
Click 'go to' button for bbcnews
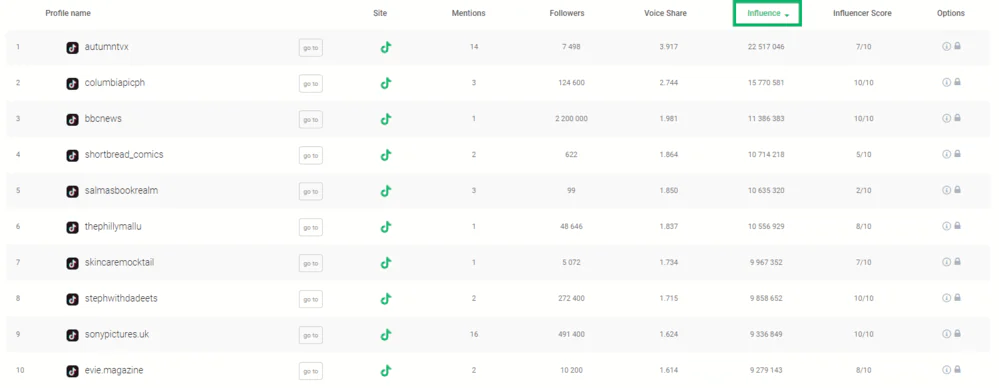pos(311,120)
